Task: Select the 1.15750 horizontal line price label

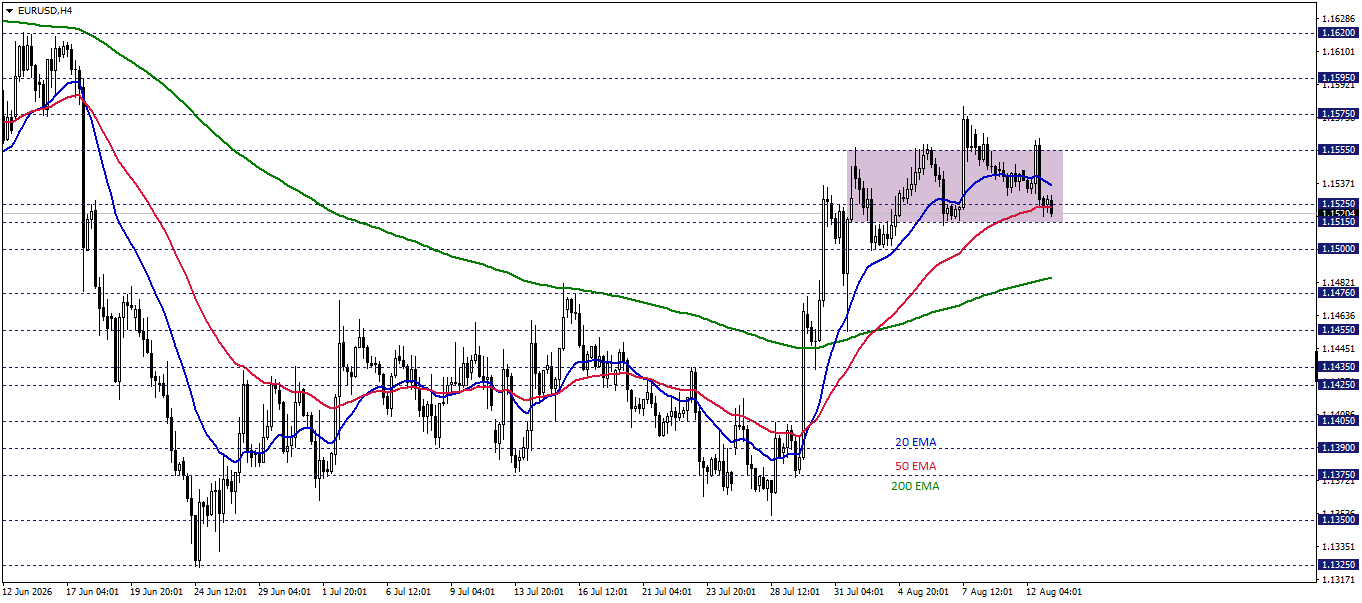Action: pyautogui.click(x=1338, y=114)
